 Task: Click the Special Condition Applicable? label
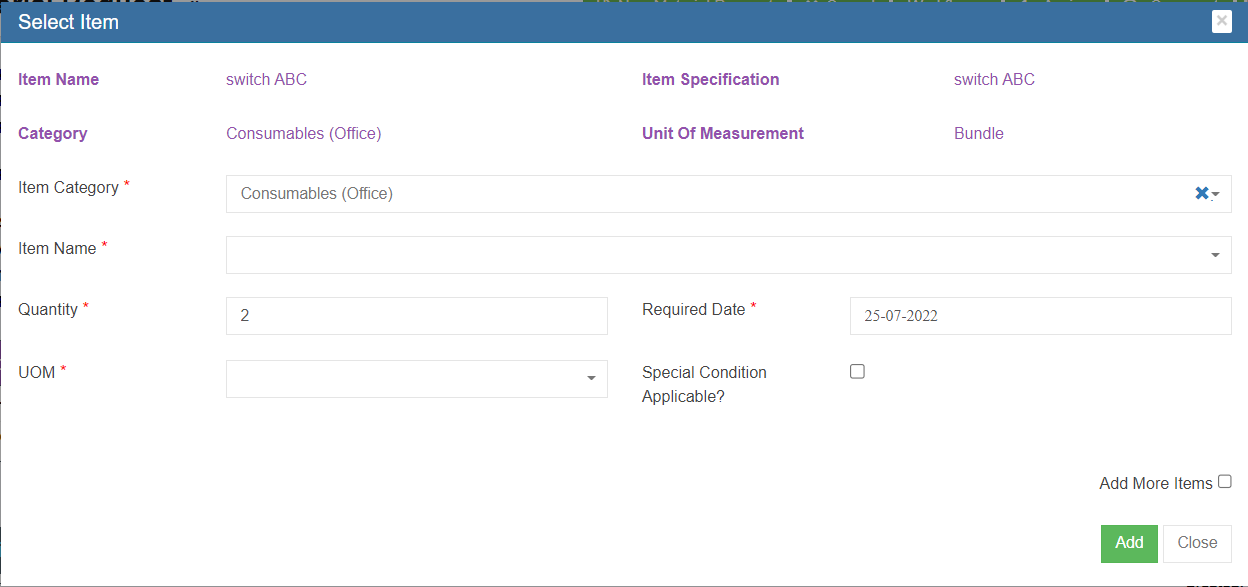tap(704, 384)
